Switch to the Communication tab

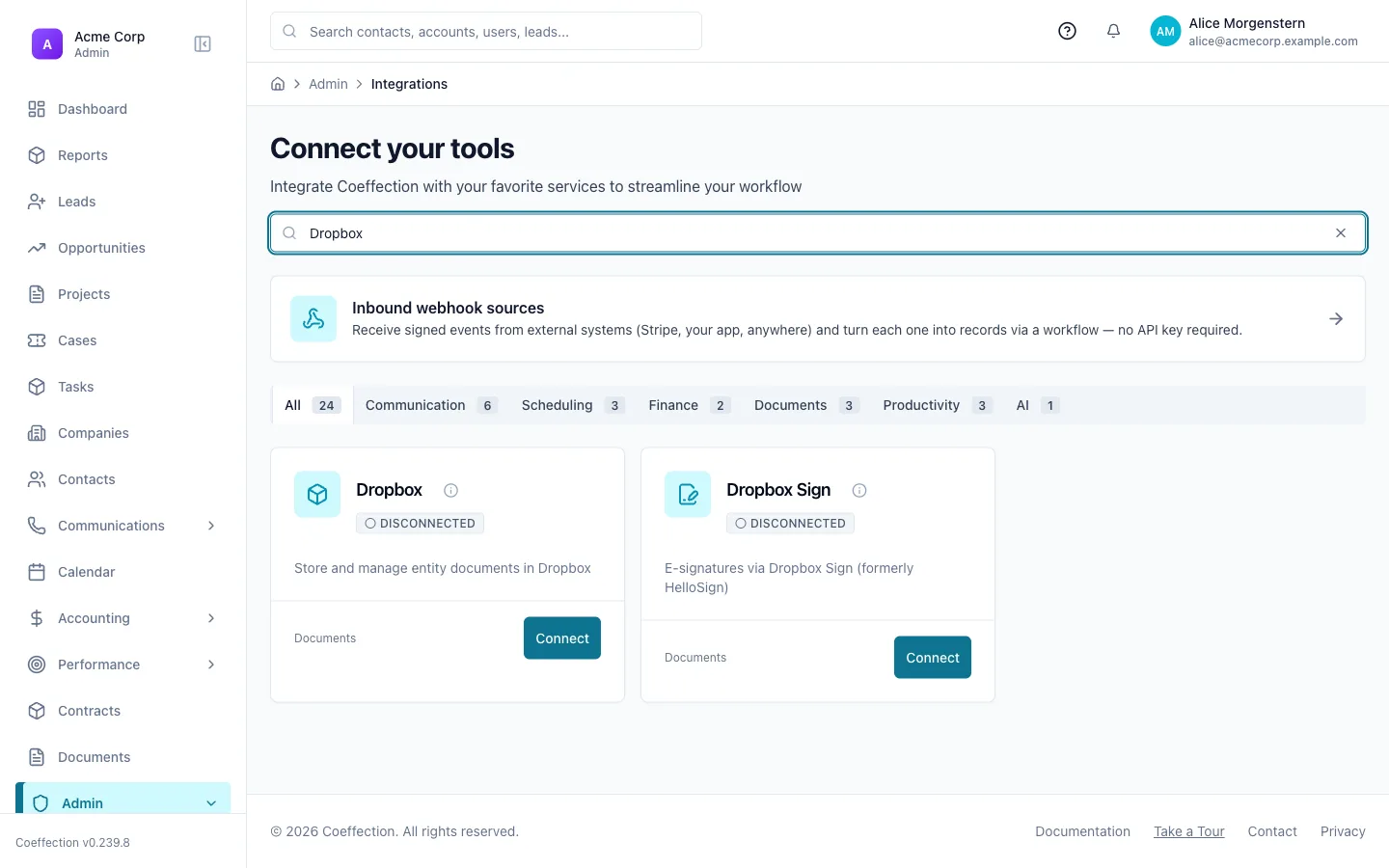[431, 405]
